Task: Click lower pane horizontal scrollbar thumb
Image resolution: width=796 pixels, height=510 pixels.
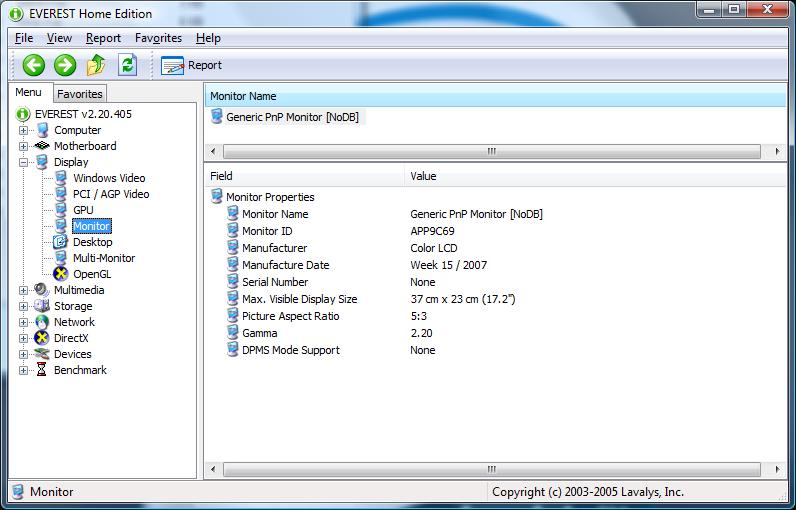Action: coord(491,469)
